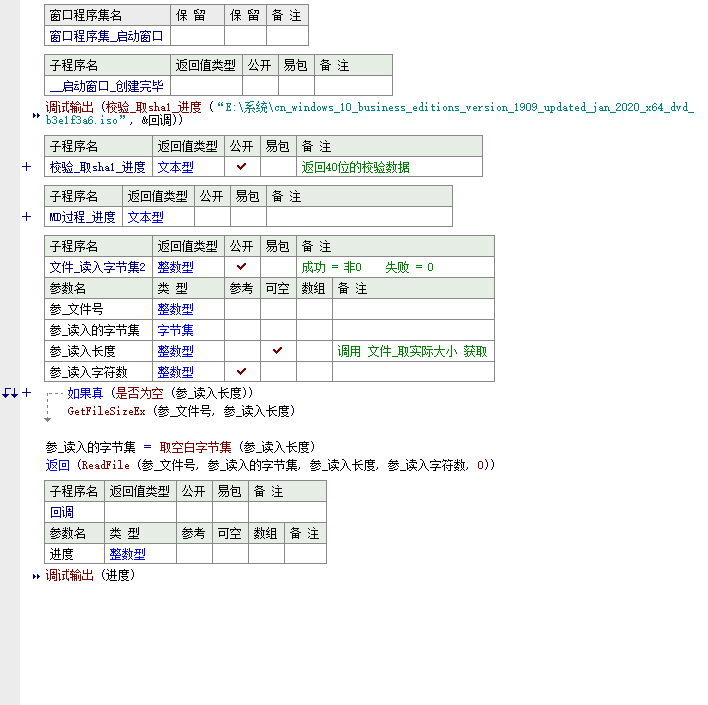
Task: Click comment 返回40位的校验数据
Action: tap(355, 167)
